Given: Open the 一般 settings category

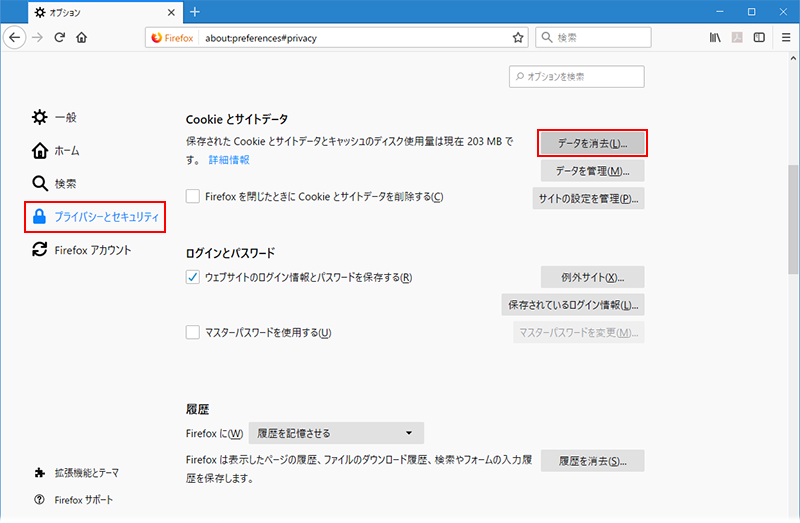Looking at the screenshot, I should [x=54, y=117].
